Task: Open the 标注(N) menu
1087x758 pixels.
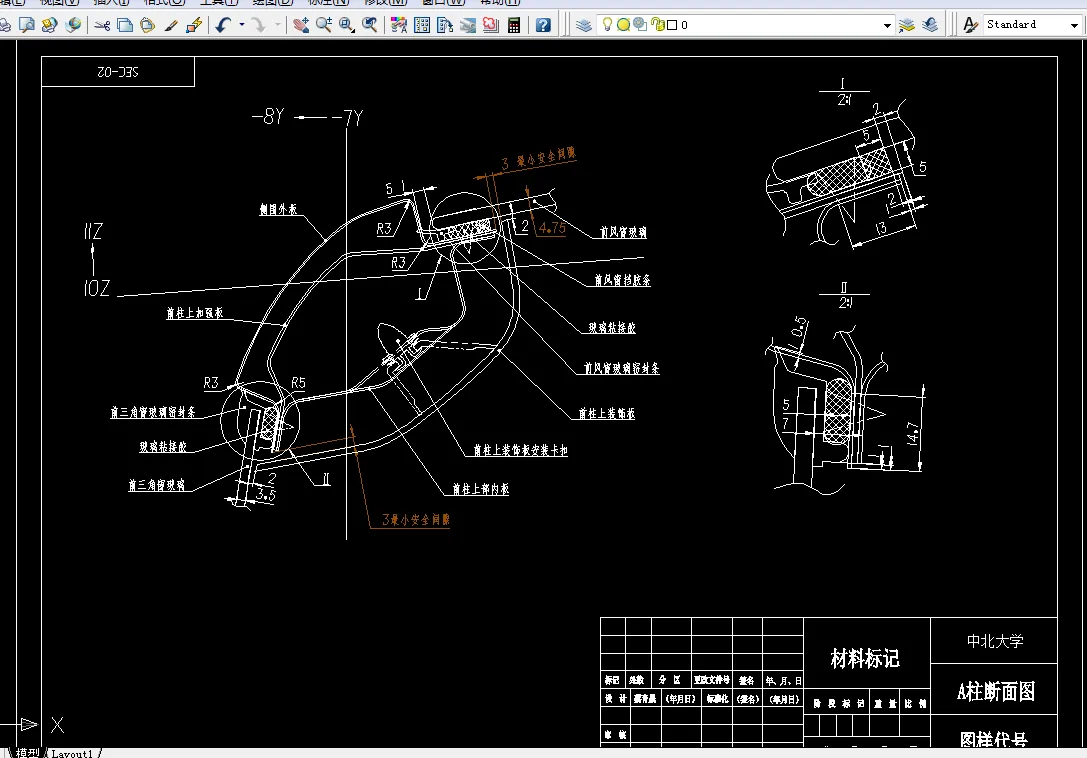Action: point(329,3)
